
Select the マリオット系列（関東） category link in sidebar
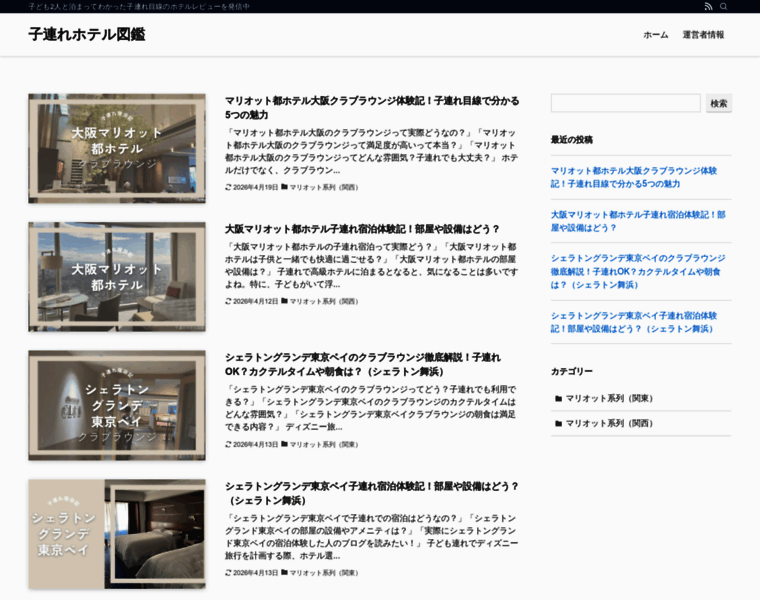pos(609,398)
